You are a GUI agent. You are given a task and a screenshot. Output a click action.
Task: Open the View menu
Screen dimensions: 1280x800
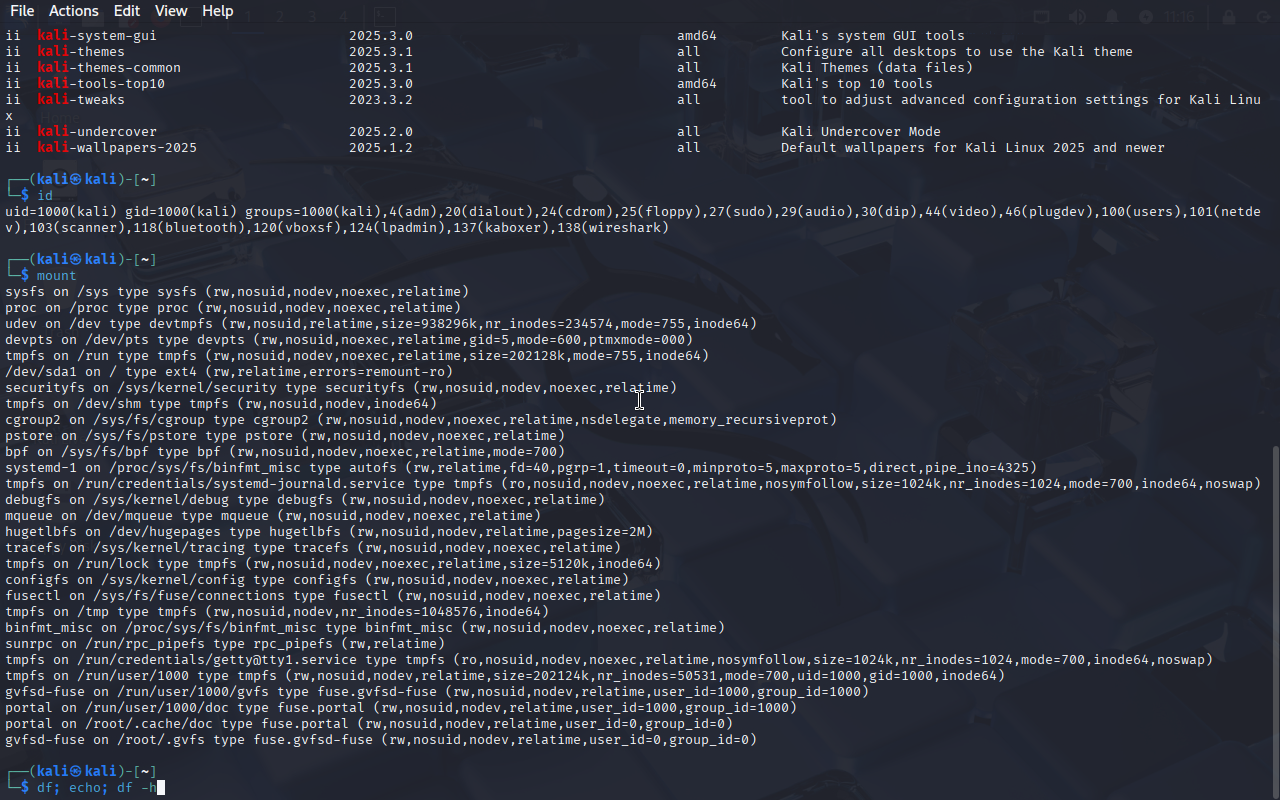(x=171, y=11)
